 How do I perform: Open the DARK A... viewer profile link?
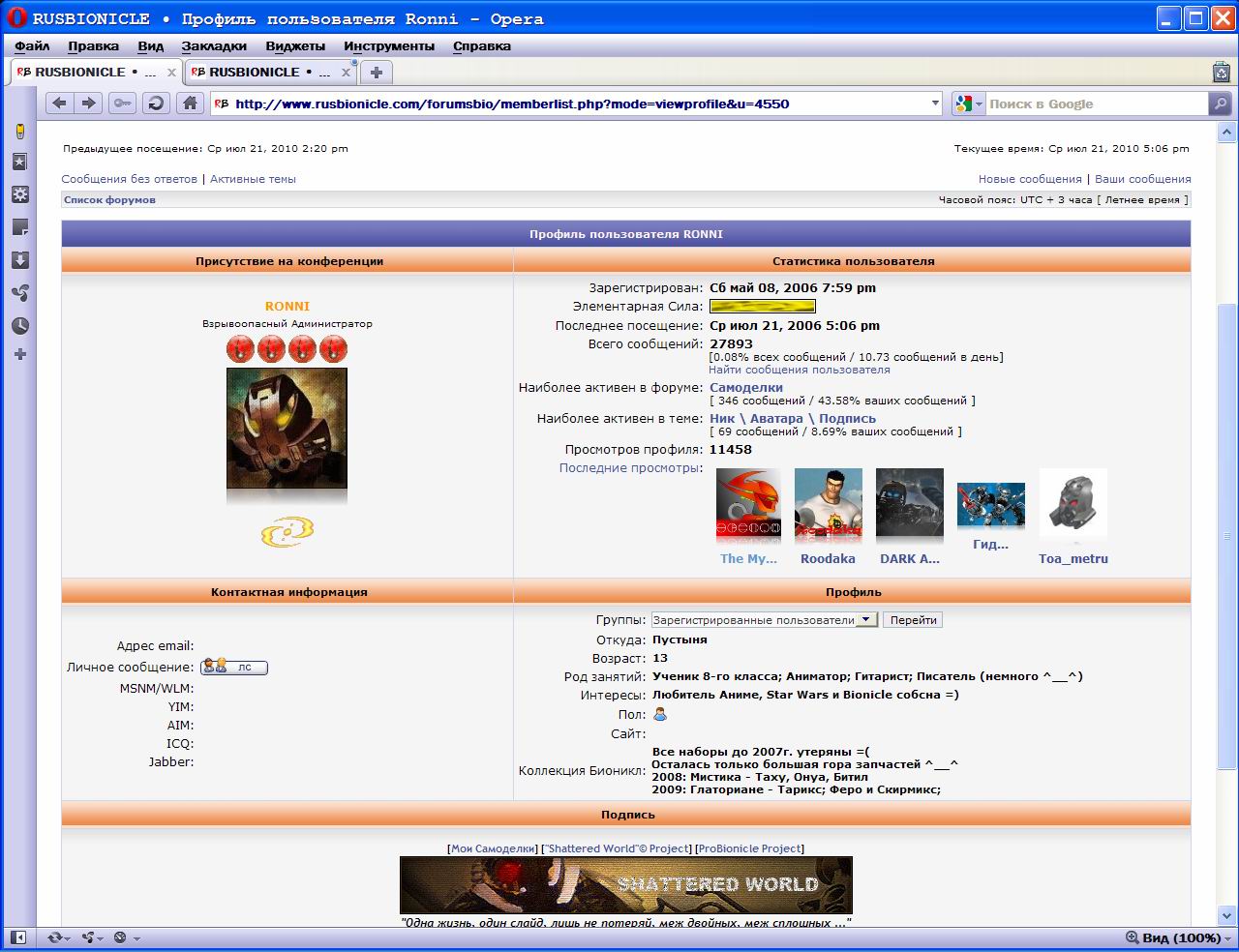coord(910,558)
